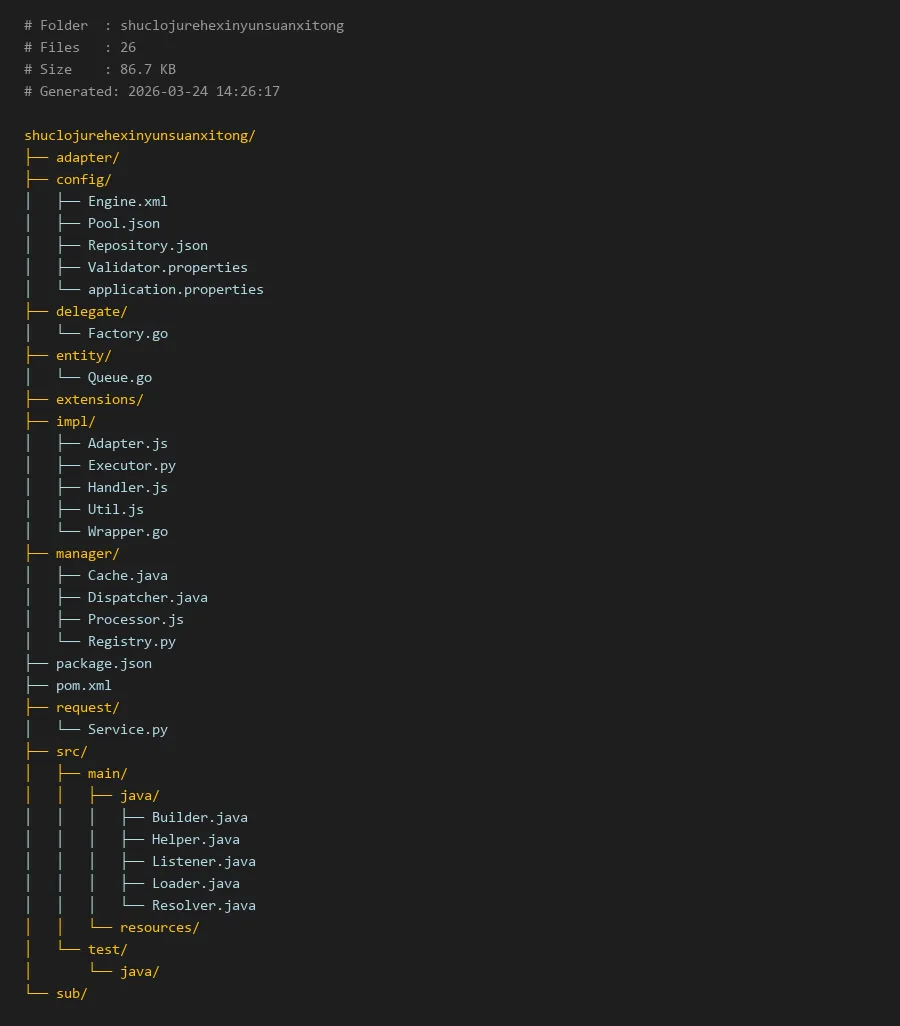This screenshot has height=1026, width=900.
Task: Expand or collapse manager/ folder
Action: coord(88,553)
